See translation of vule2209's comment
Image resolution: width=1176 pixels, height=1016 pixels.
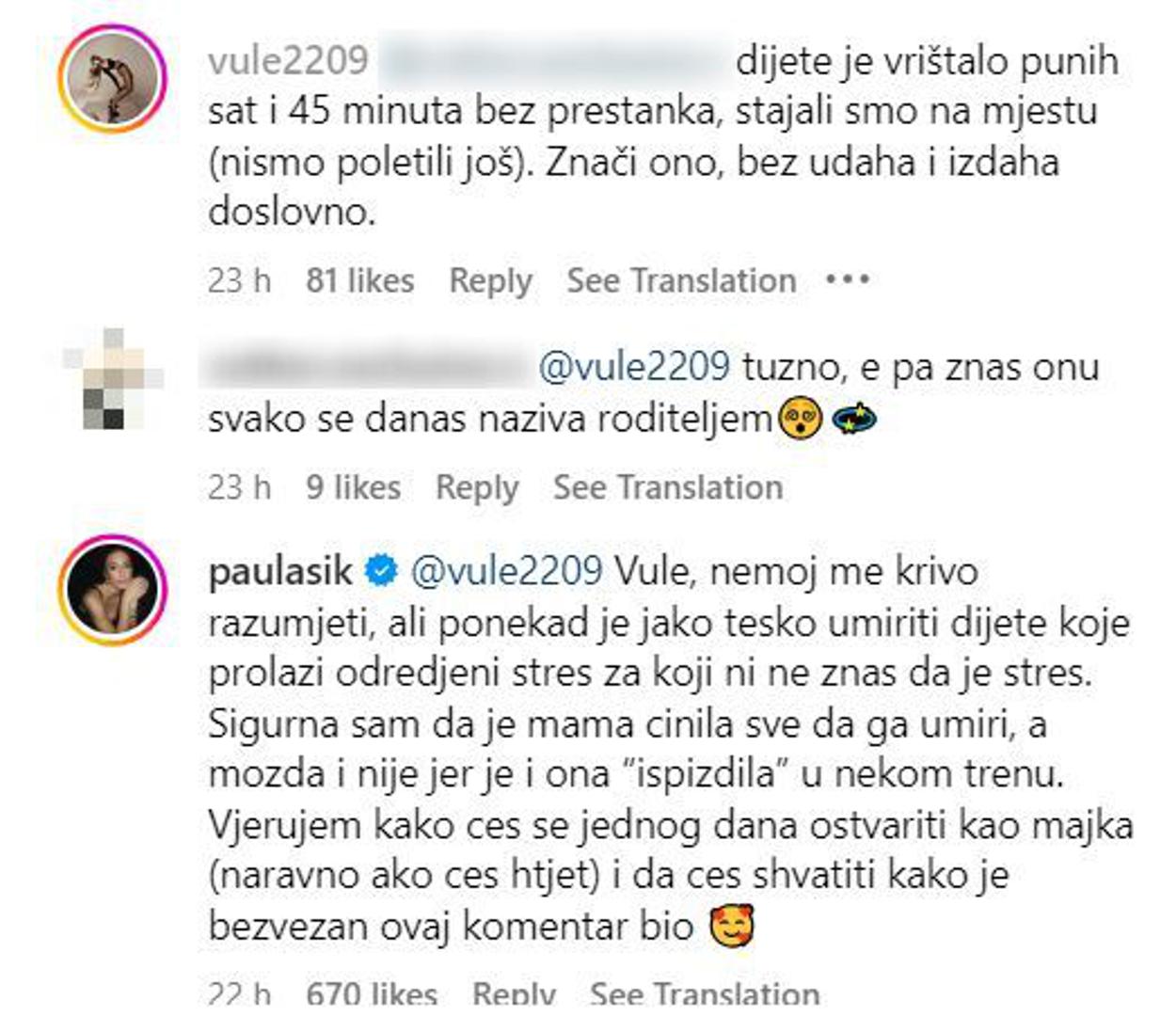coord(681,280)
